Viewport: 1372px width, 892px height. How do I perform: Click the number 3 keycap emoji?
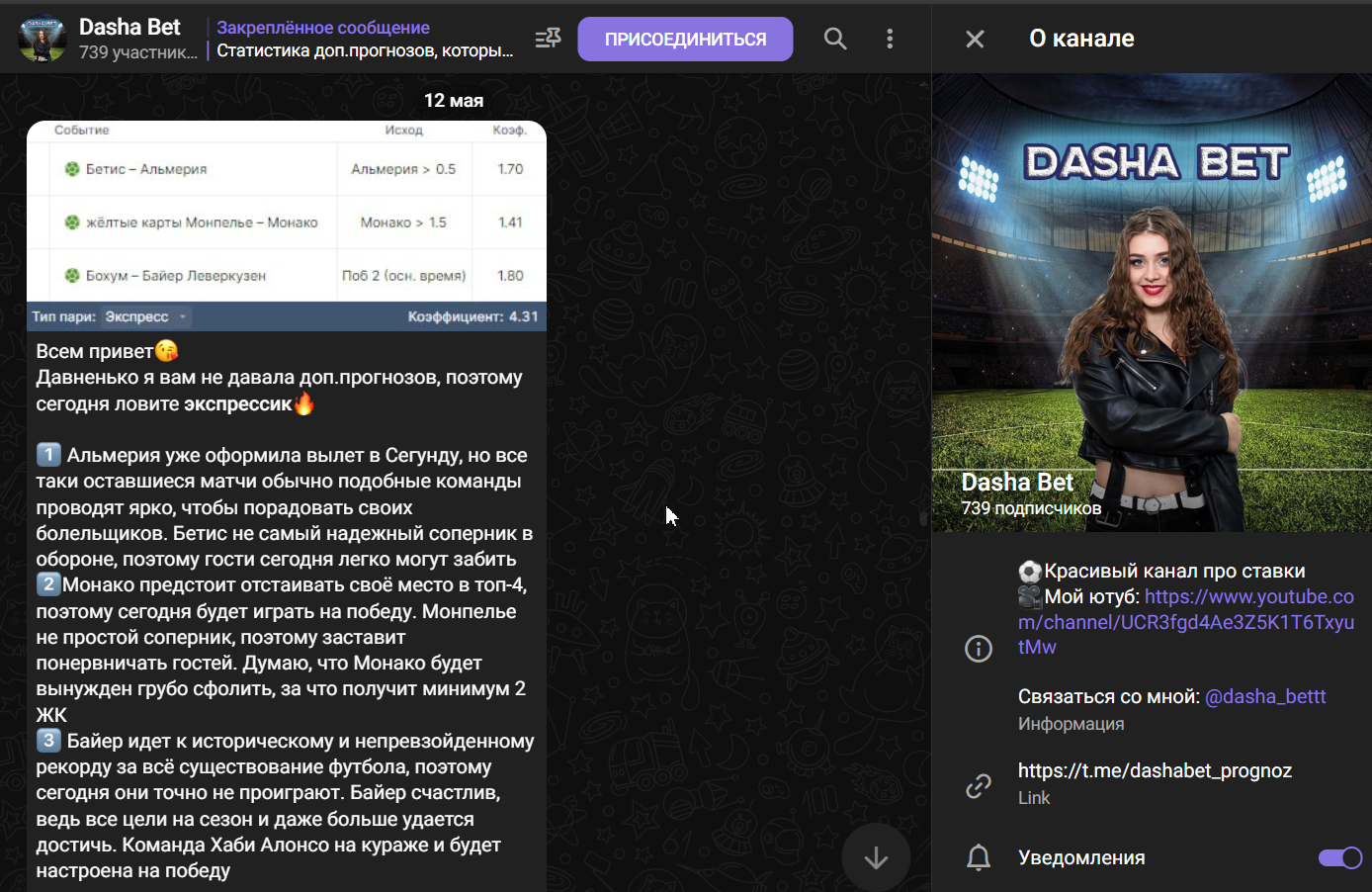pos(48,740)
